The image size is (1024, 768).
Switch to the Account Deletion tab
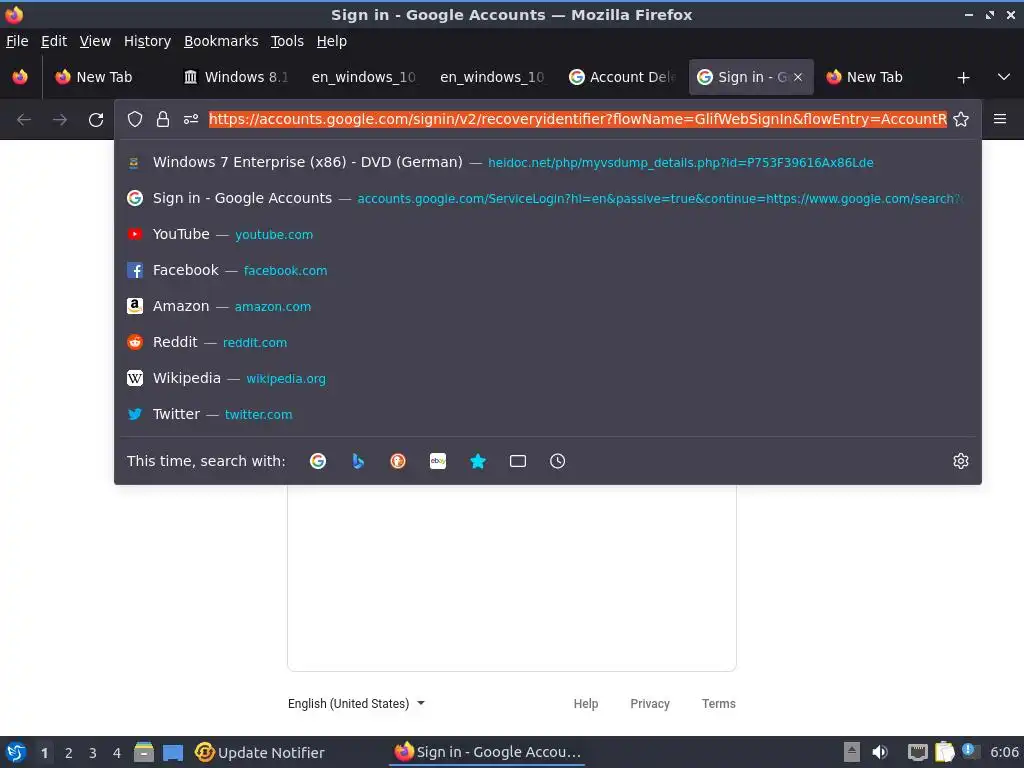622,77
